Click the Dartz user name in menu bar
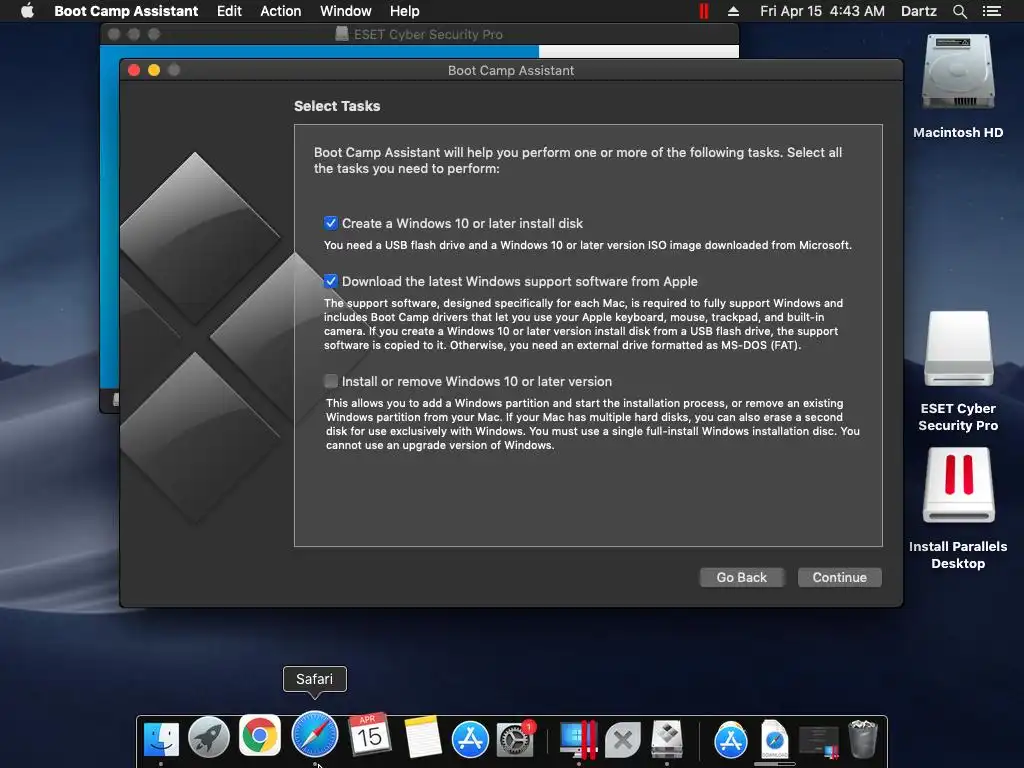The width and height of the screenshot is (1024, 768). [919, 11]
